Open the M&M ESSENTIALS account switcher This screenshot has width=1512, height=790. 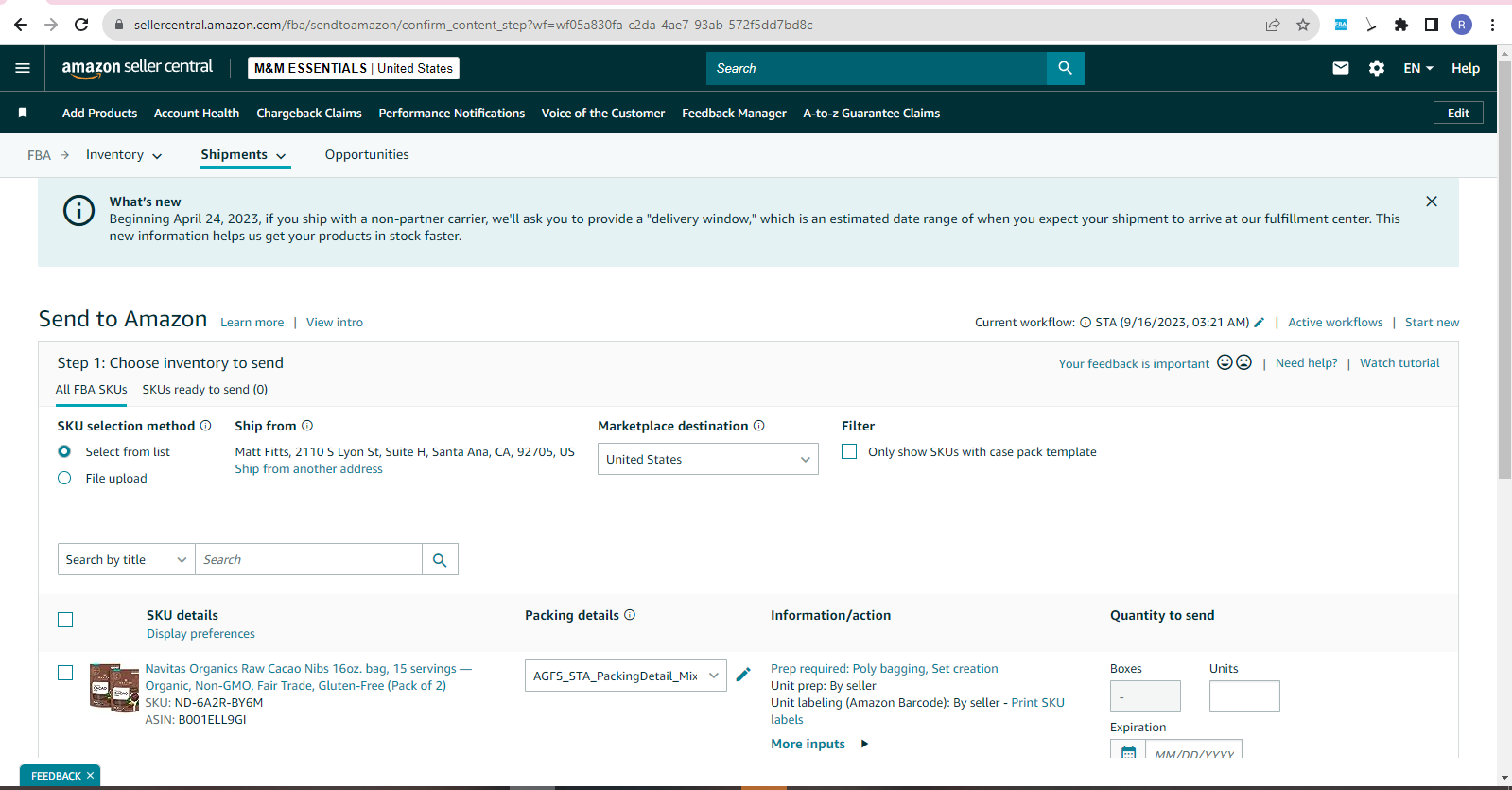point(354,68)
